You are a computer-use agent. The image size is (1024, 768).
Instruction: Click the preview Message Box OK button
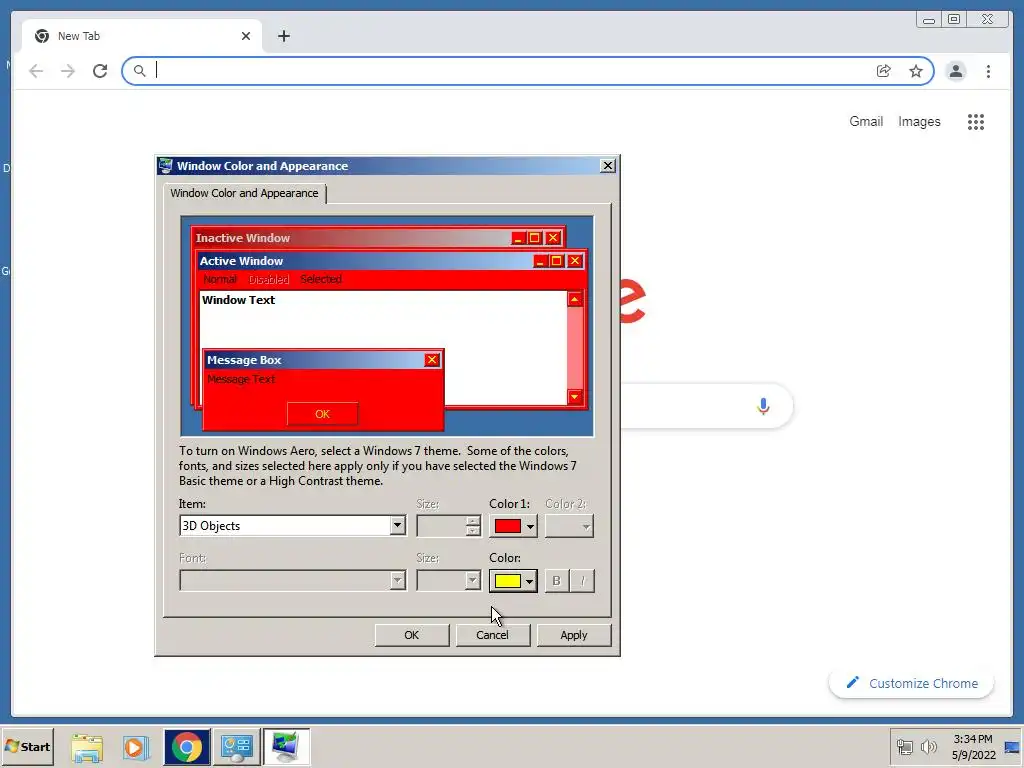pyautogui.click(x=323, y=414)
